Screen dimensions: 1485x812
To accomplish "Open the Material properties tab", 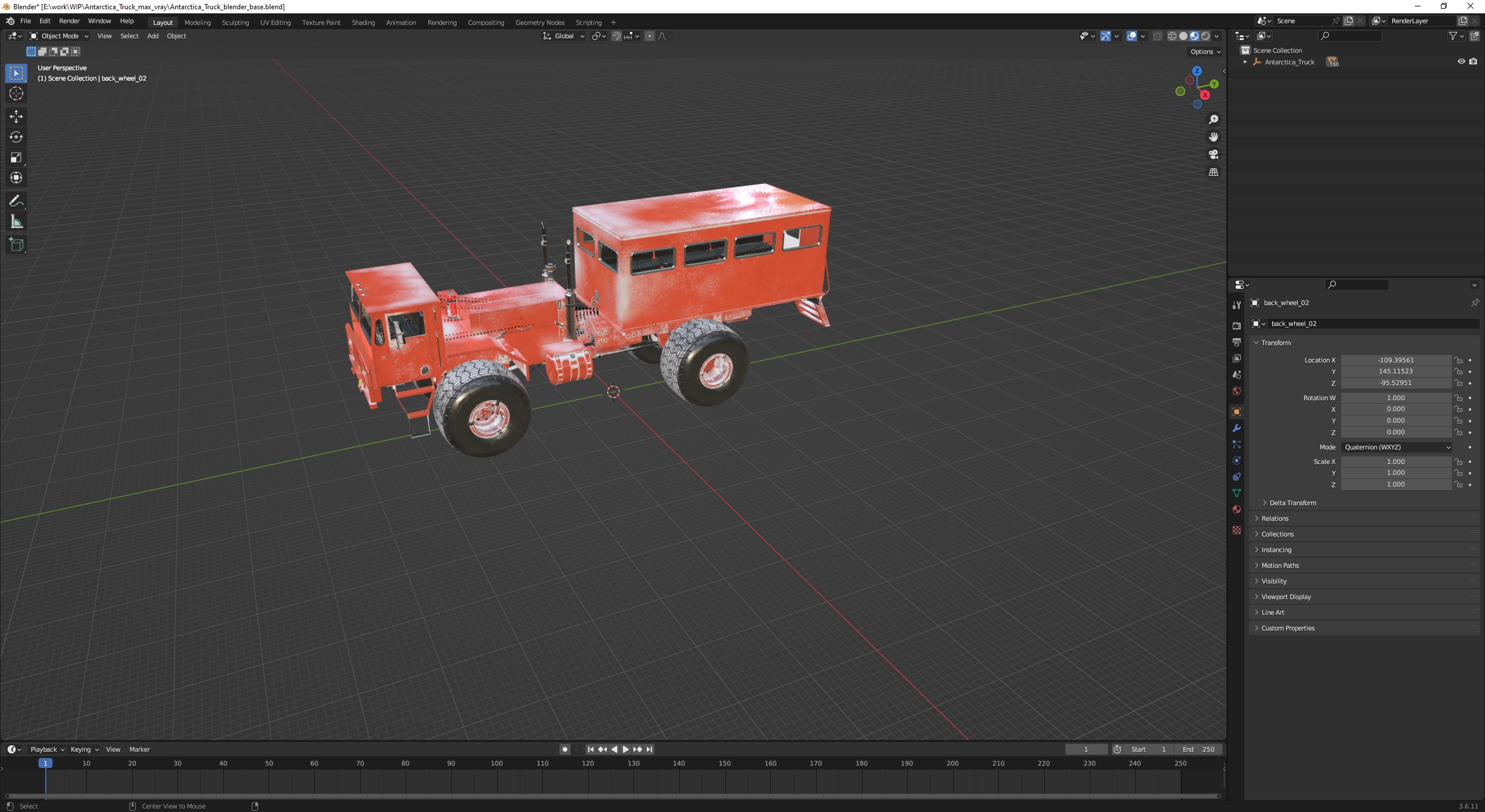I will pos(1237,509).
